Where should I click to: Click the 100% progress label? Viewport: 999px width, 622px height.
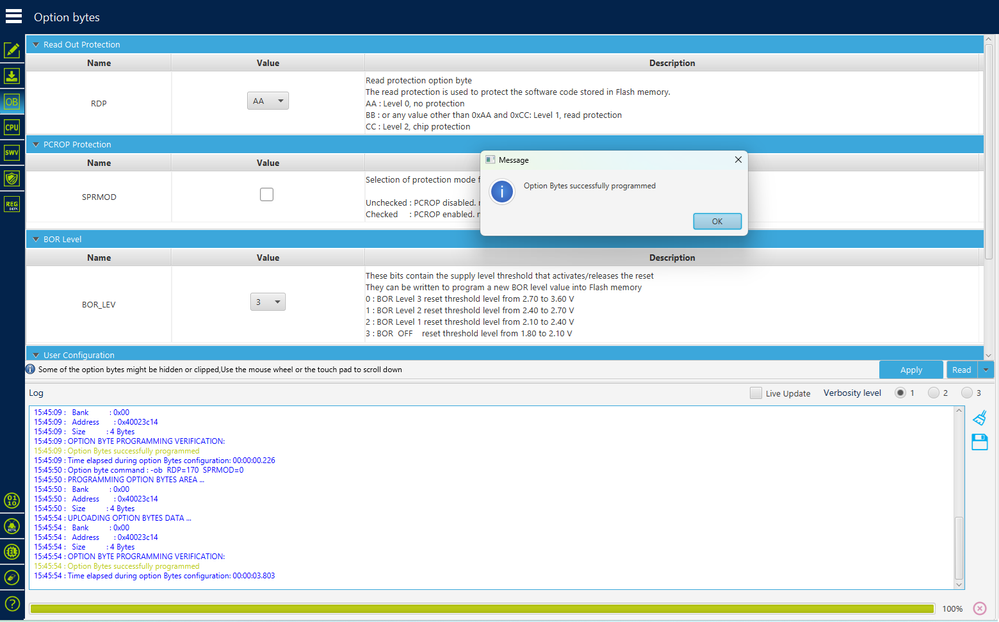click(x=952, y=609)
